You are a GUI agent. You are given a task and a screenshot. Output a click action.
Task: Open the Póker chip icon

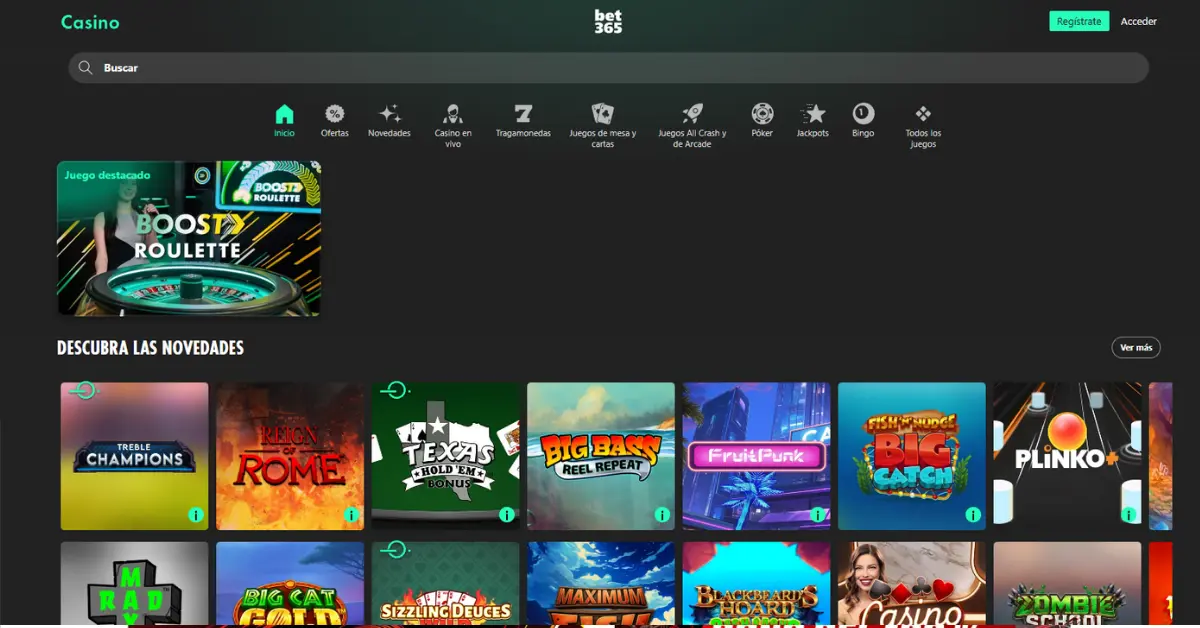762,113
